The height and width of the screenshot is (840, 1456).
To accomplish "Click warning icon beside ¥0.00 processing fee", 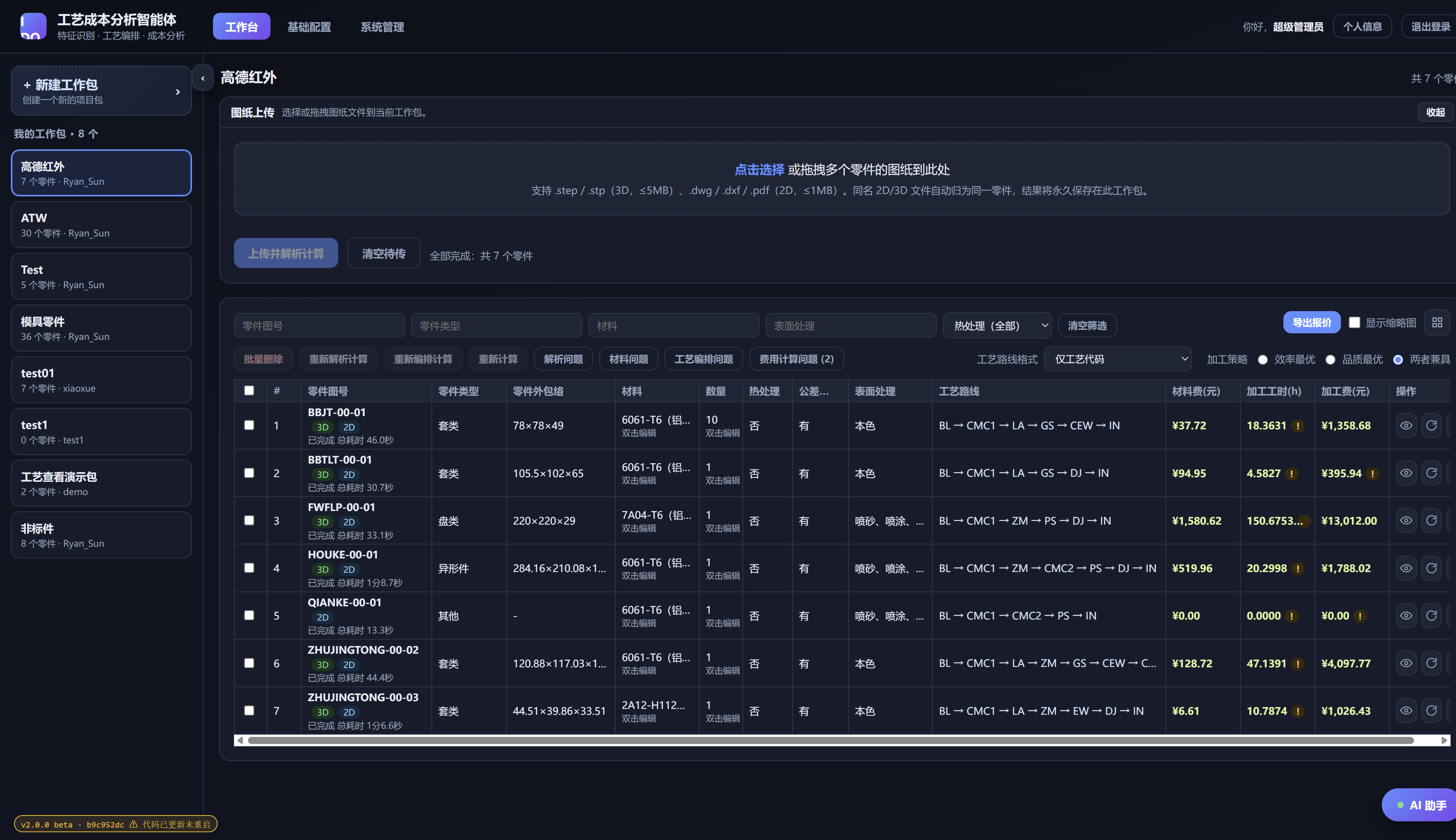I will coord(1360,616).
